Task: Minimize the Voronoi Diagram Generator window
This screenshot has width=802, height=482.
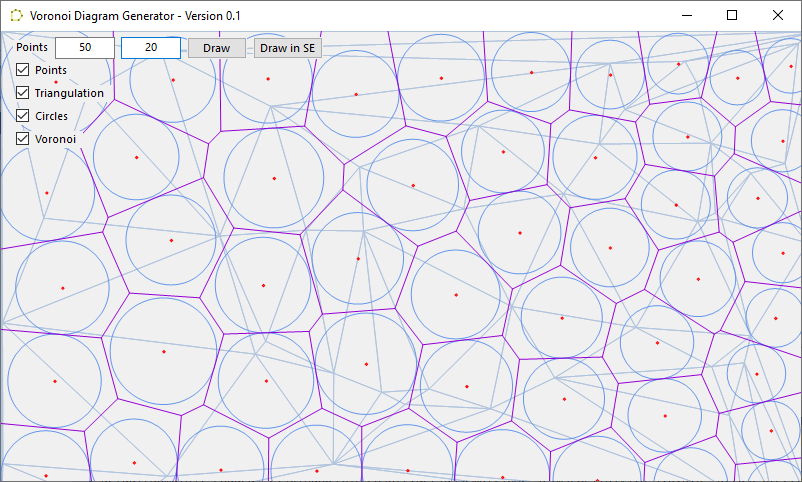Action: pyautogui.click(x=687, y=15)
